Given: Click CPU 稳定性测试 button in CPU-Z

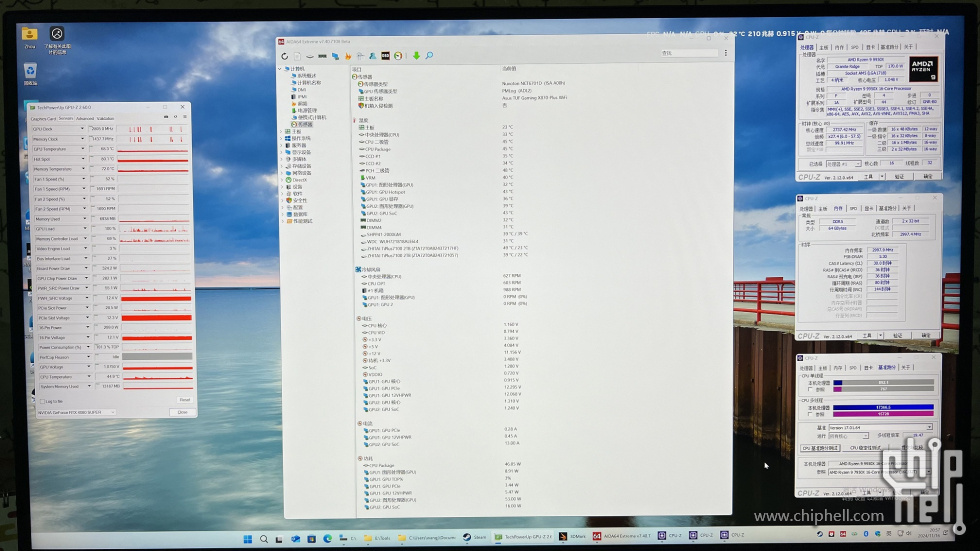Looking at the screenshot, I should click(866, 448).
